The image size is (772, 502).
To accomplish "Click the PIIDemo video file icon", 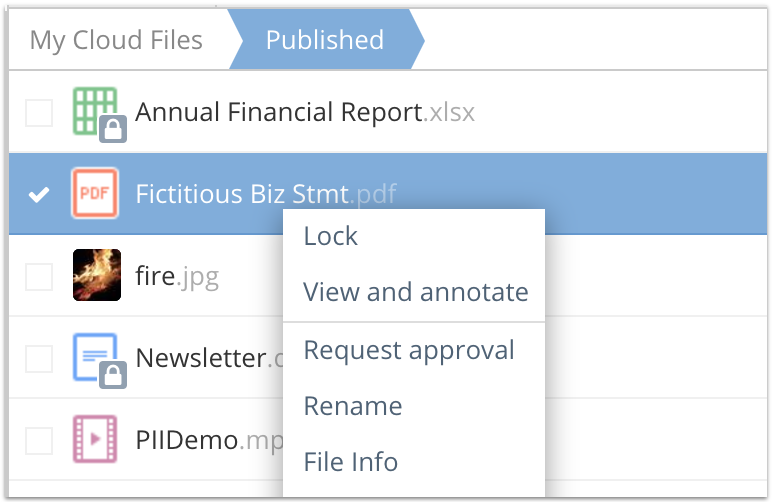I will [96, 439].
